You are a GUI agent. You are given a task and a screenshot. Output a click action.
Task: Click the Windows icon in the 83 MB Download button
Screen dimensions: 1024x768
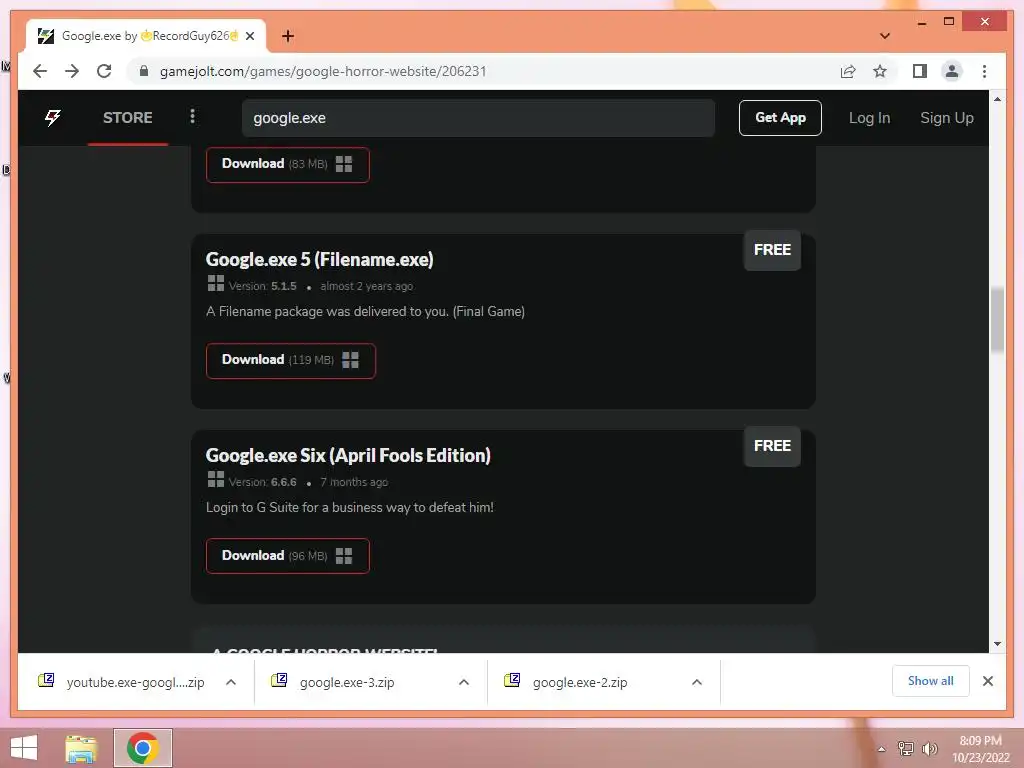pos(344,164)
